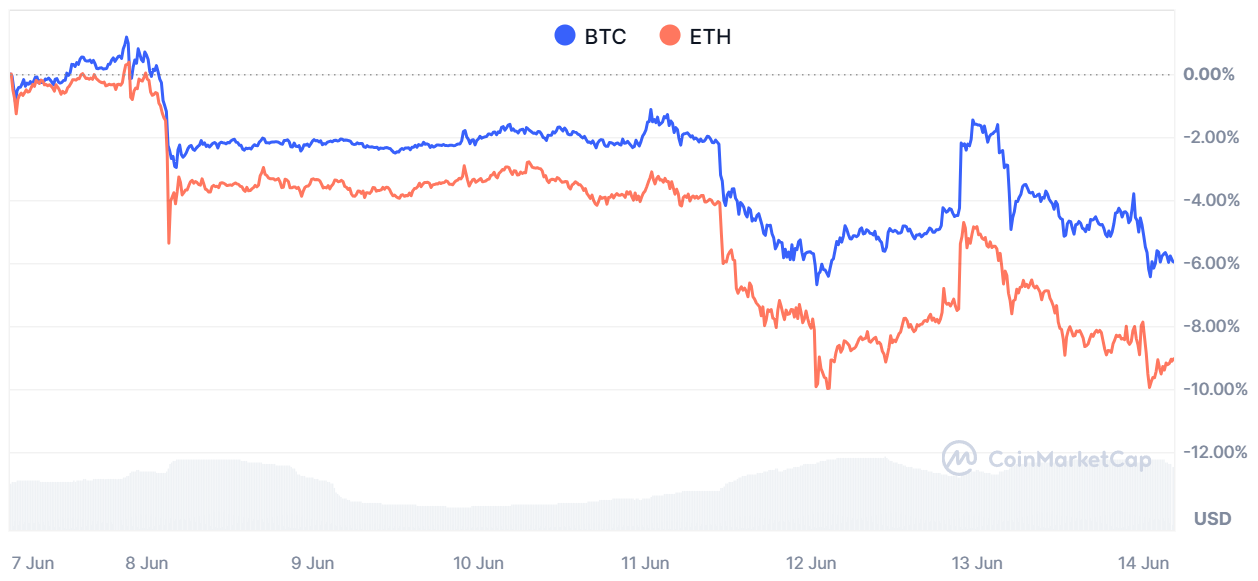
Task: Click the 9 Jun date marker
Action: [312, 562]
